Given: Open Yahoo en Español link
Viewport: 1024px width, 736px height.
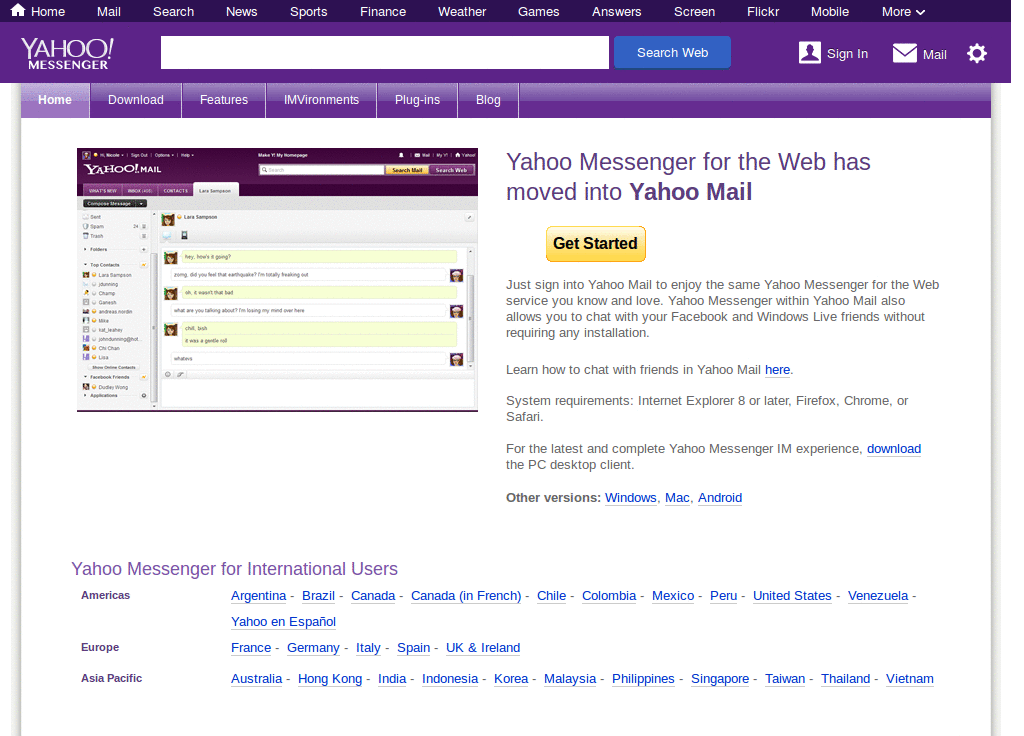Looking at the screenshot, I should pyautogui.click(x=283, y=622).
